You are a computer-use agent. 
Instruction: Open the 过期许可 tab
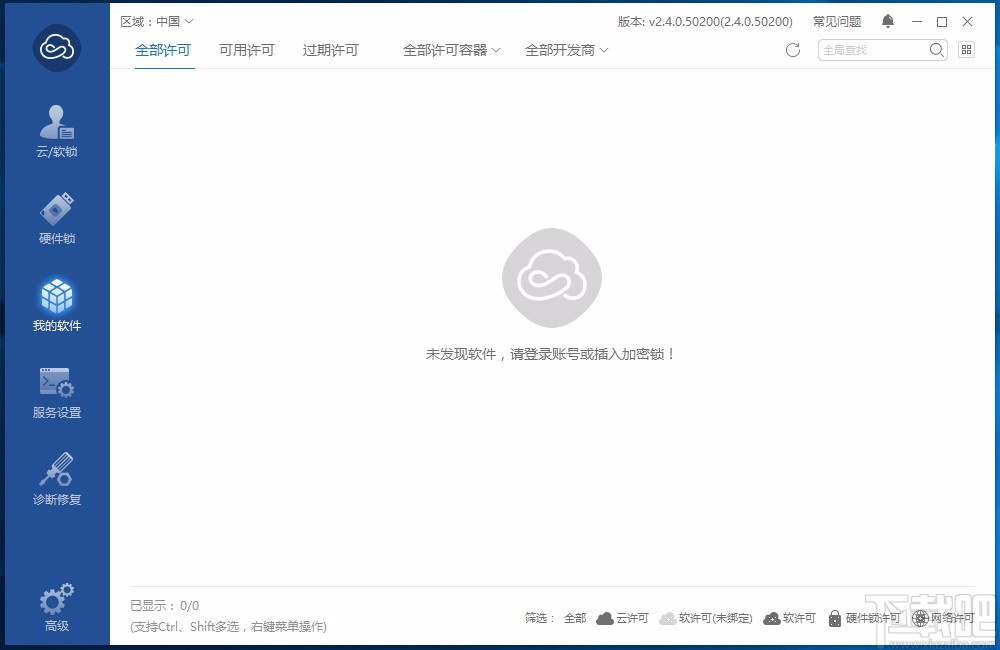330,47
